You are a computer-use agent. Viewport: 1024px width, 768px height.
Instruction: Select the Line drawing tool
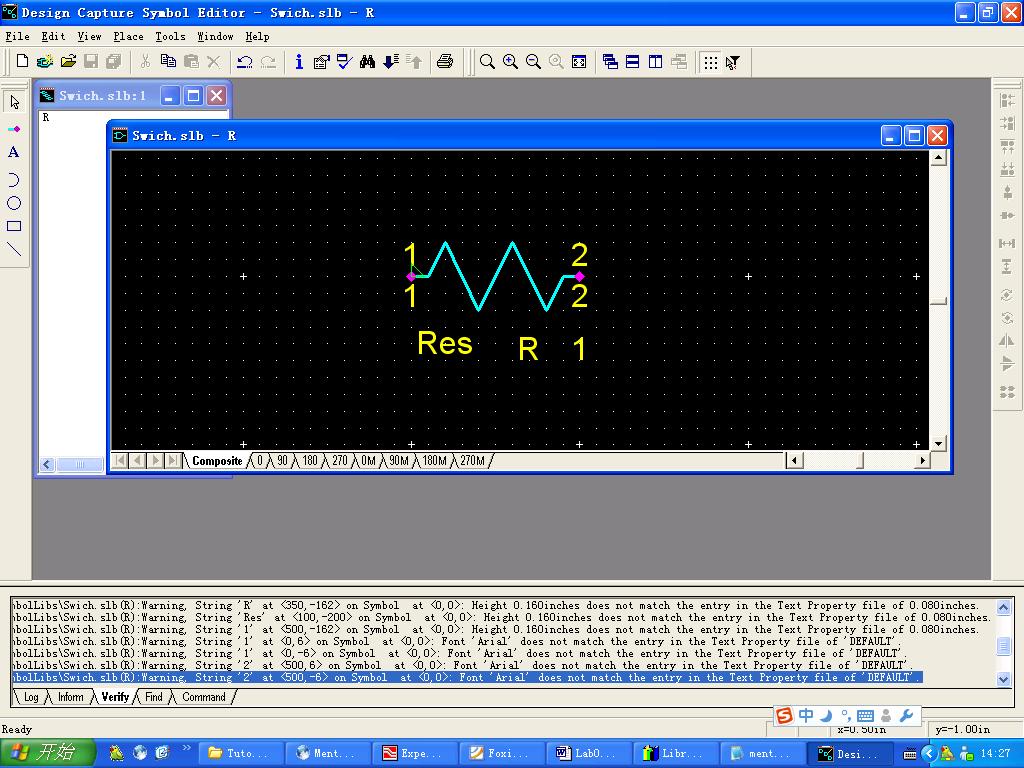coord(14,250)
